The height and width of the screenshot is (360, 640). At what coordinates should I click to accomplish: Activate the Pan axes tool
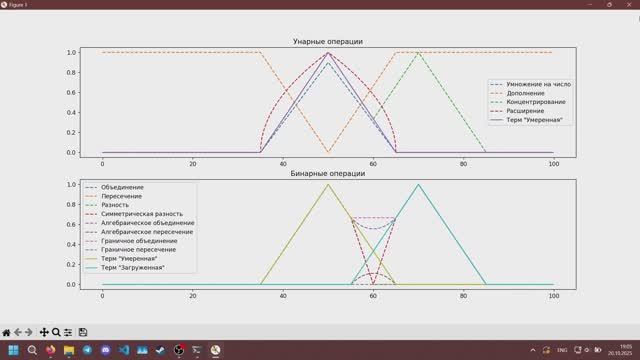click(44, 333)
